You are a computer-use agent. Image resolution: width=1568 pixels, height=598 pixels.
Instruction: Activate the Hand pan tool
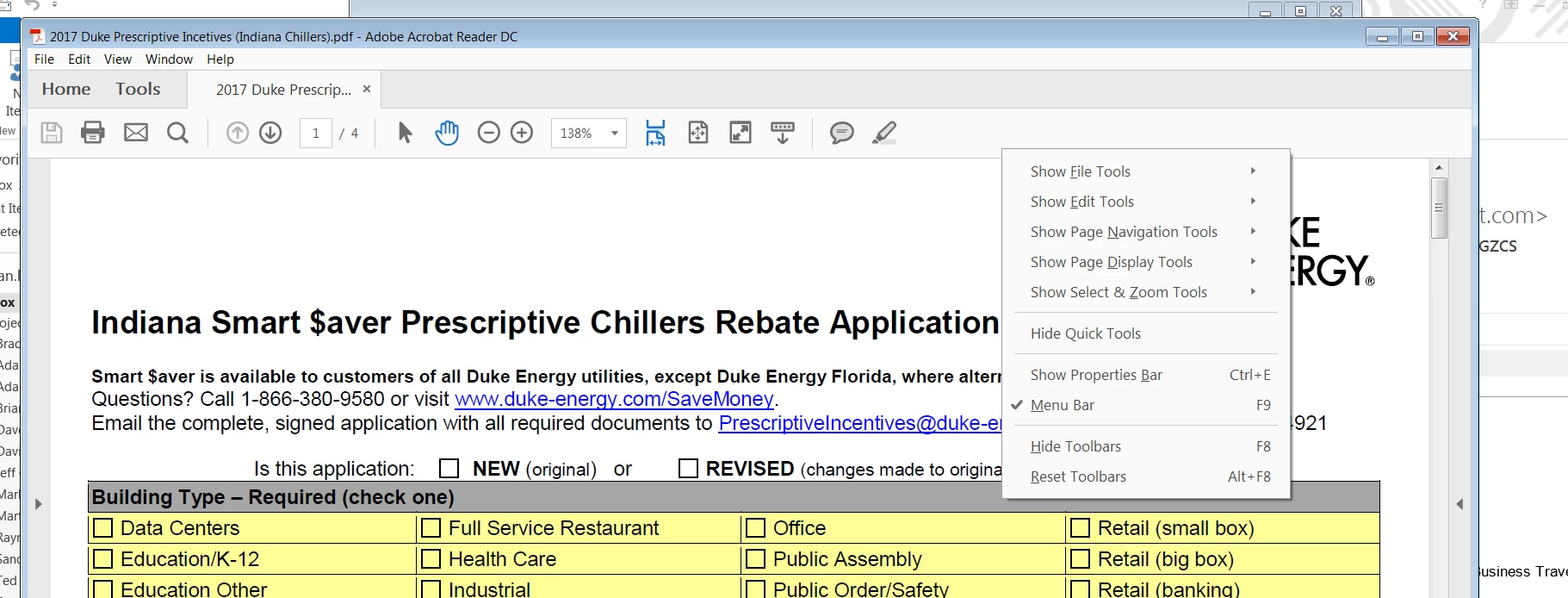click(447, 133)
